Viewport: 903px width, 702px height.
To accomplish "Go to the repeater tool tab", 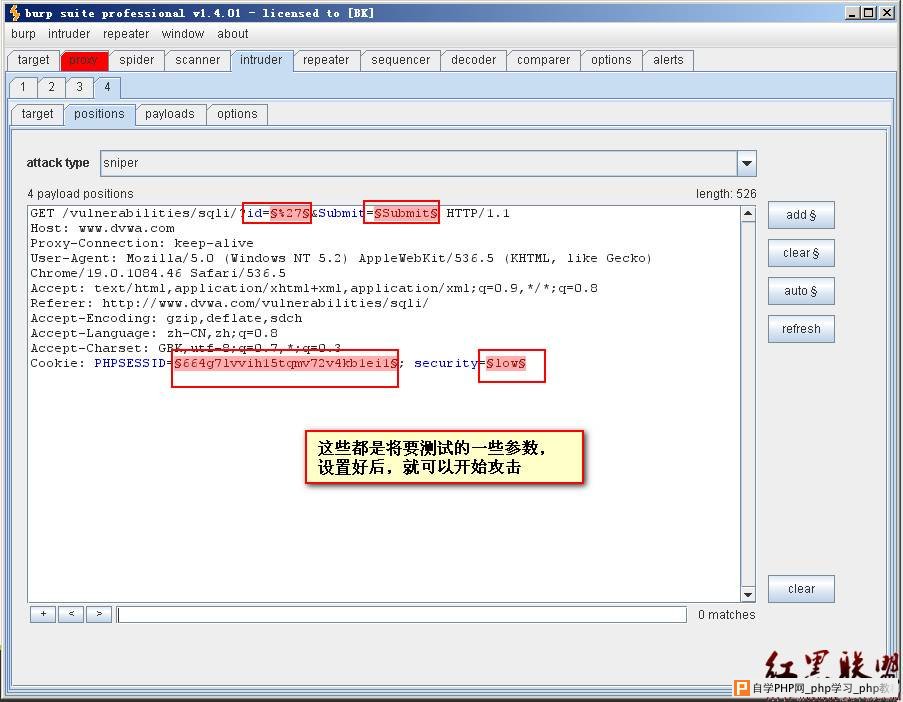I will pyautogui.click(x=326, y=60).
